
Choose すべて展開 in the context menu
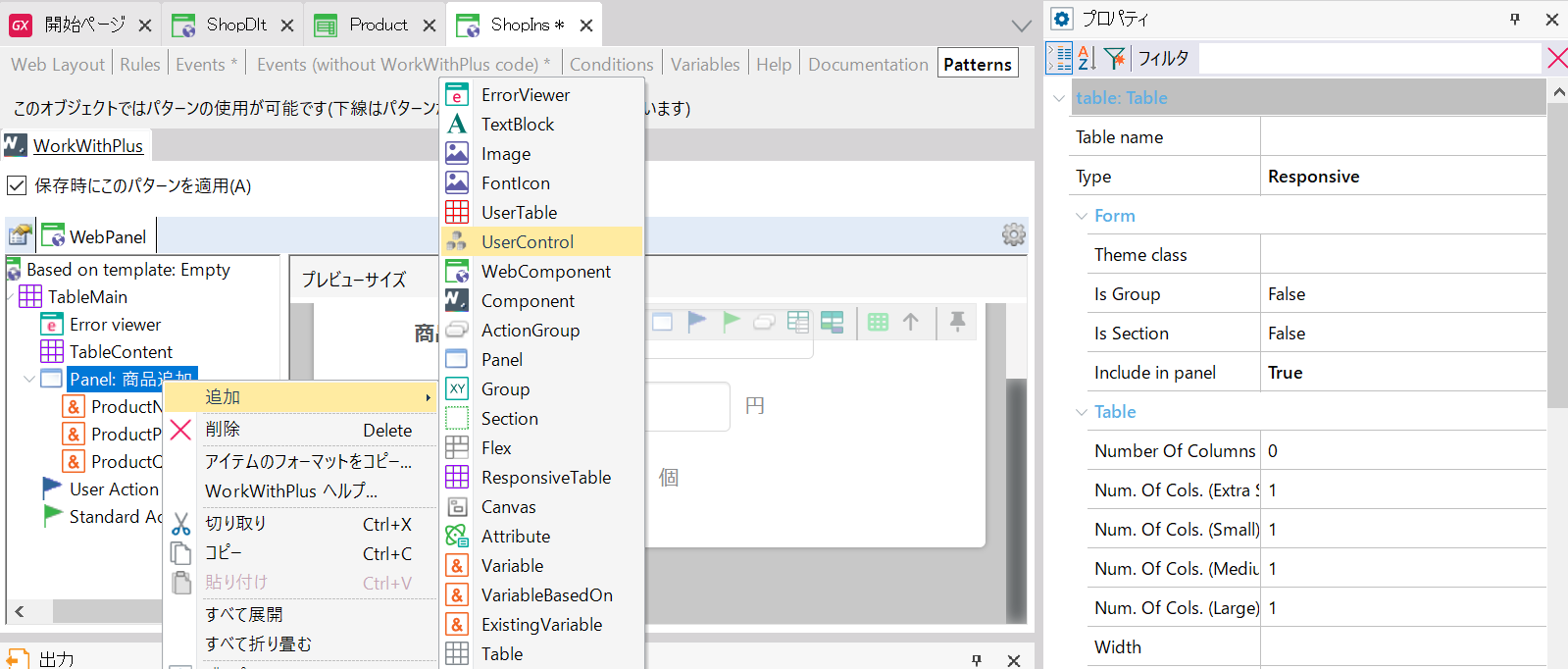point(301,614)
